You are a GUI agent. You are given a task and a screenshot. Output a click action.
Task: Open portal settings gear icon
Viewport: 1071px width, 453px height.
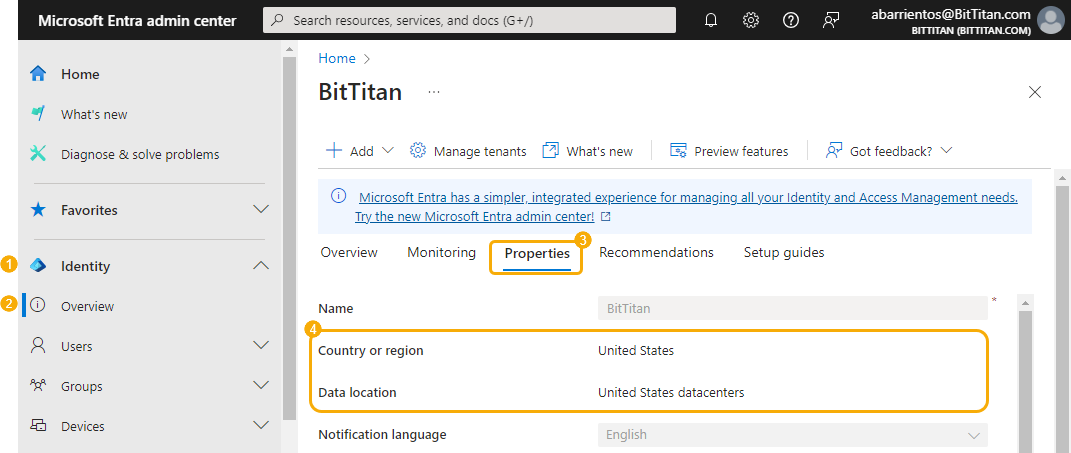coord(751,20)
